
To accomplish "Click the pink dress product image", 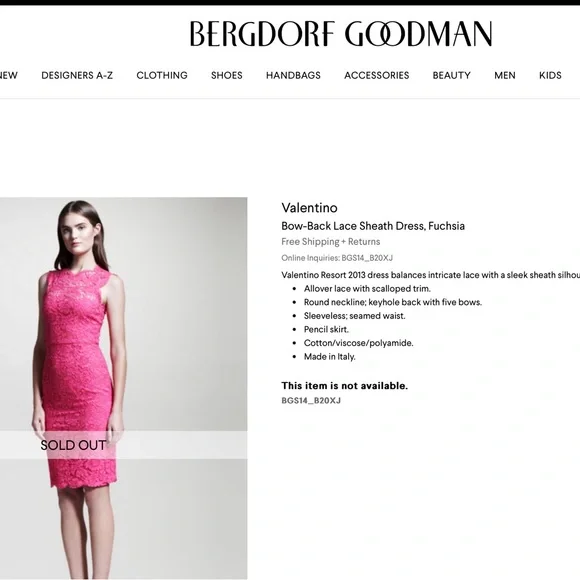I will (x=124, y=388).
